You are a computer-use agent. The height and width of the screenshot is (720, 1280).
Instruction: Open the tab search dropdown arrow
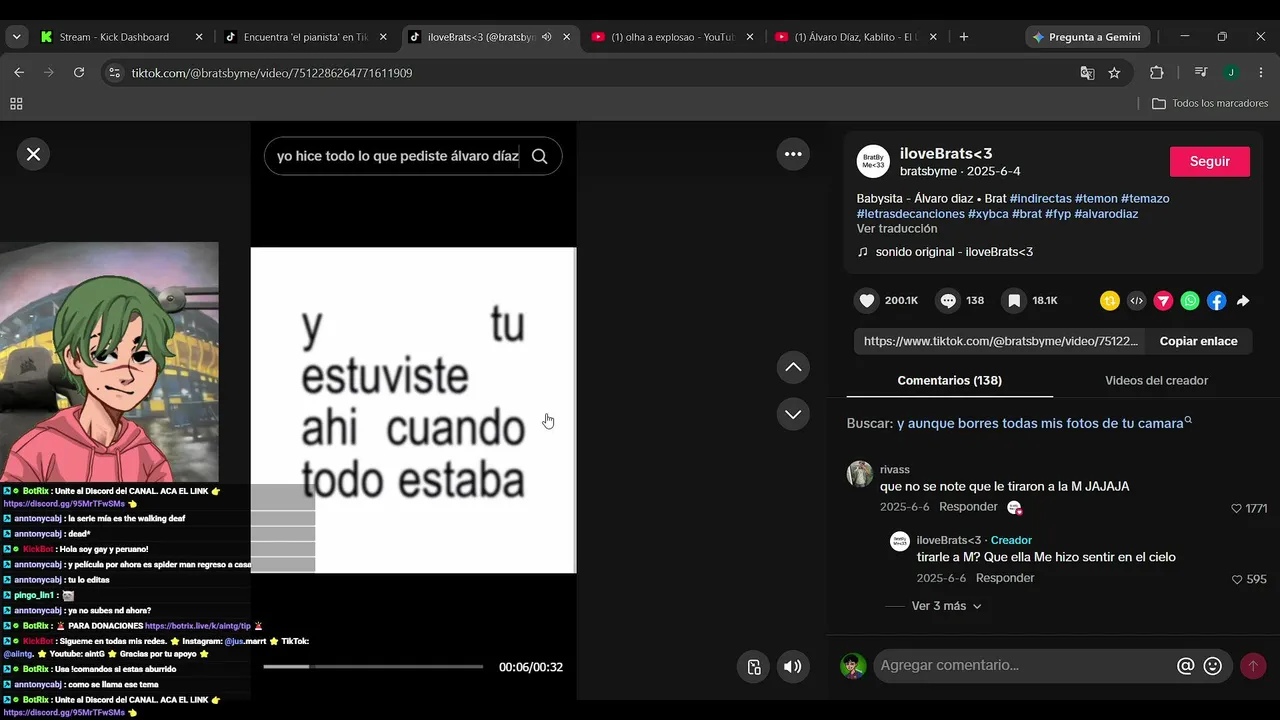click(16, 37)
